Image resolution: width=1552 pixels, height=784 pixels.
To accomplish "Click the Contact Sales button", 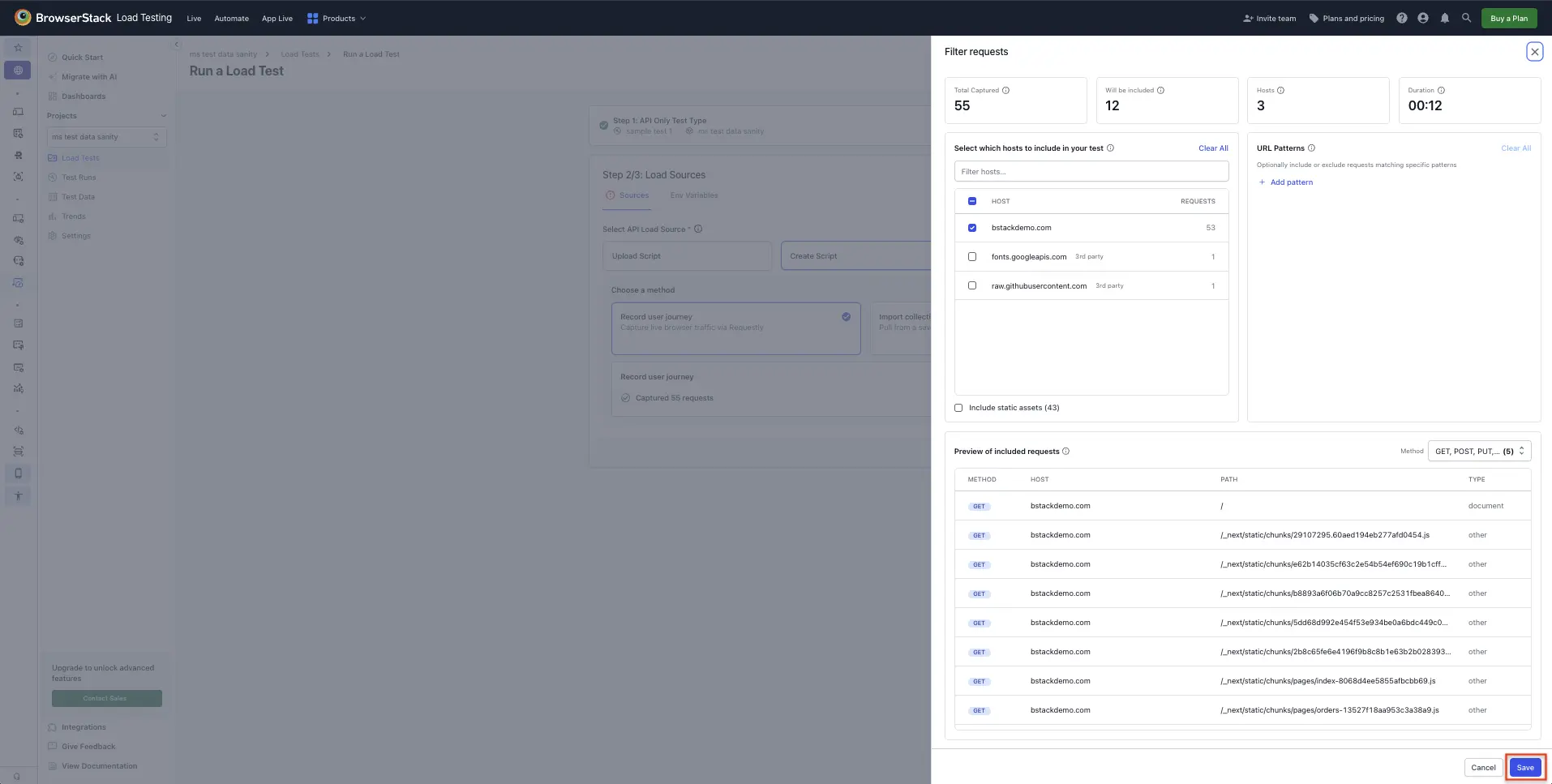I will (106, 698).
